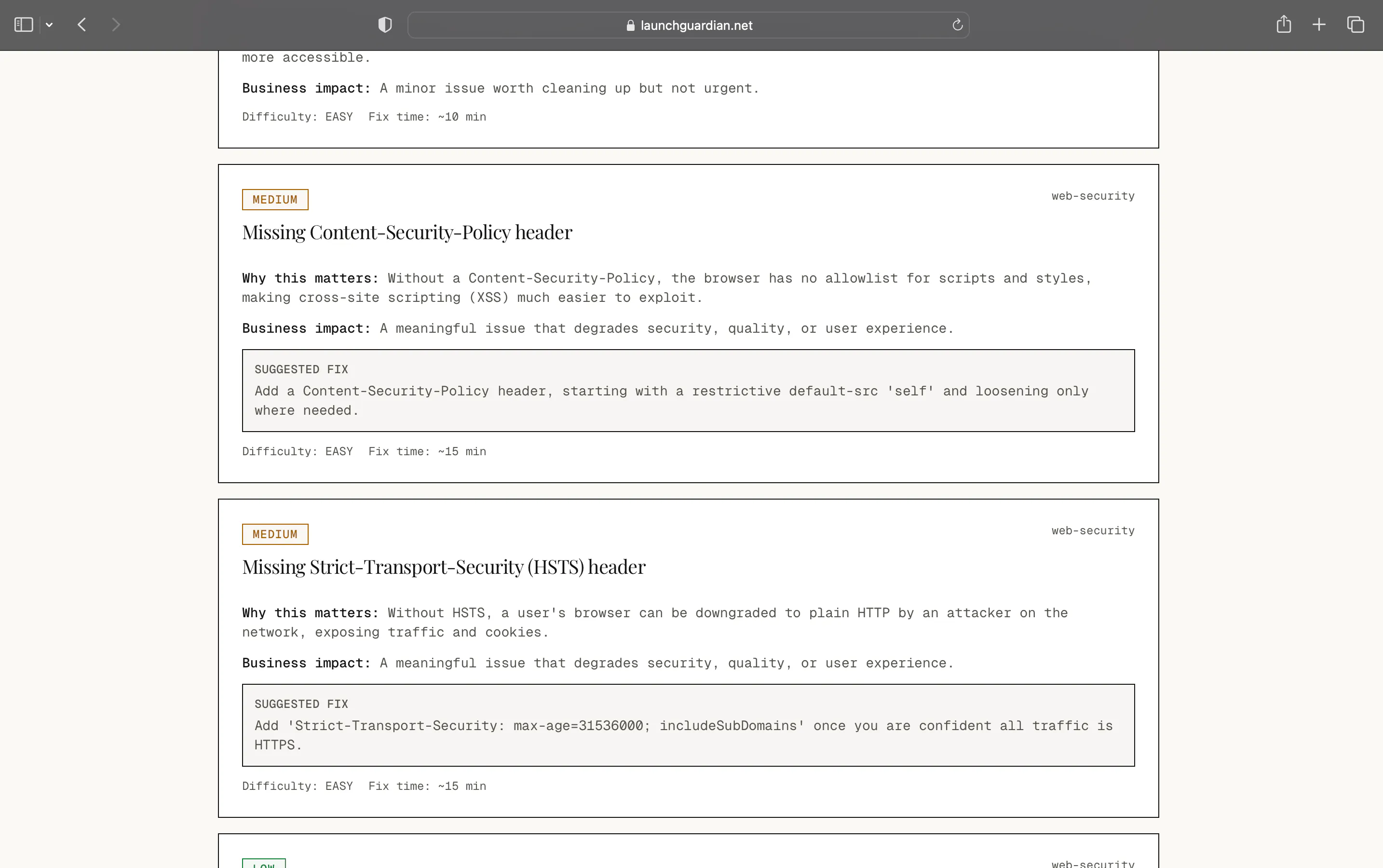Click 'Business impact:' in Content-Security-Policy card
This screenshot has height=868, width=1383.
307,328
